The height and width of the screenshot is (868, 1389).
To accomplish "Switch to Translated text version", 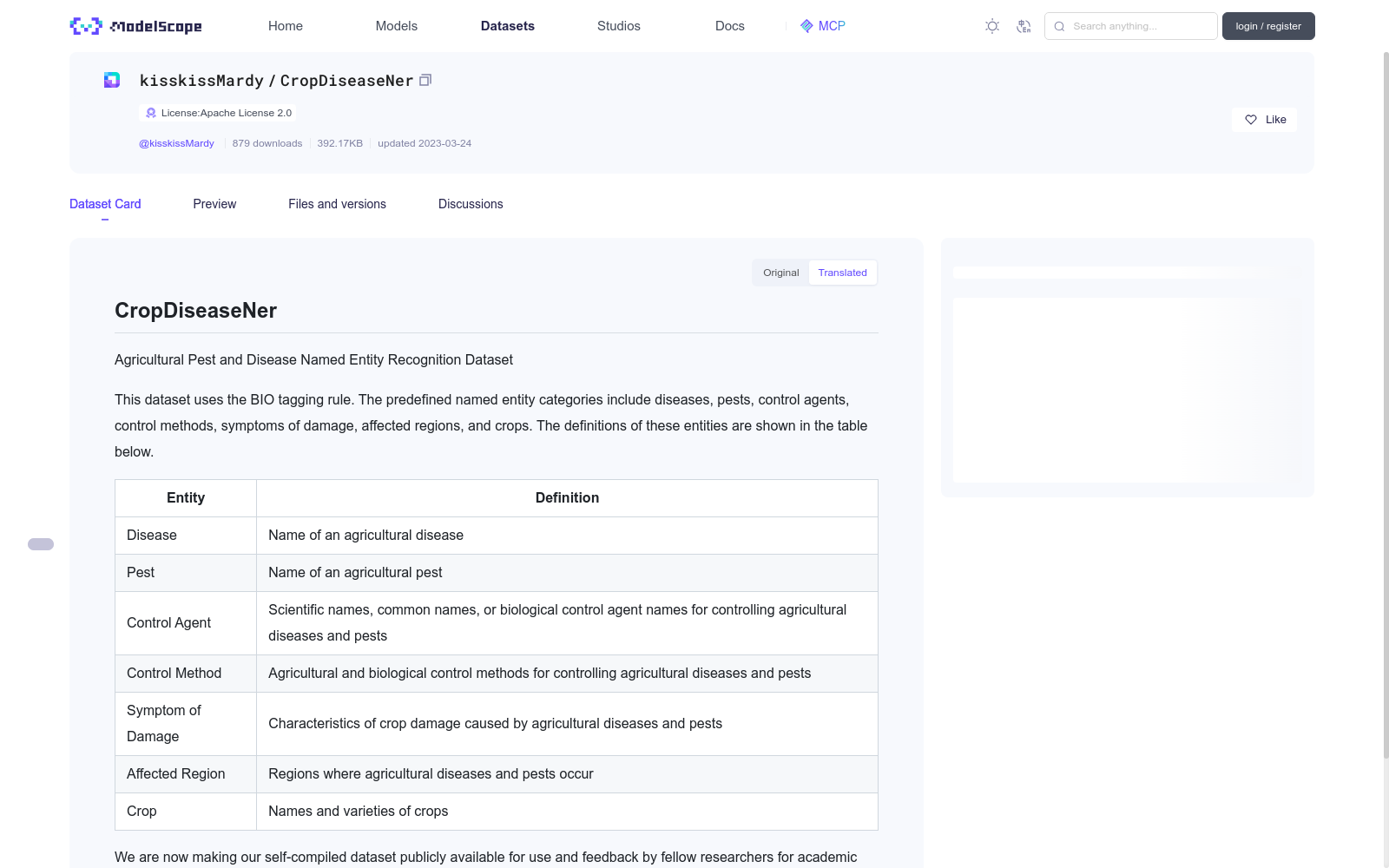I will (842, 273).
